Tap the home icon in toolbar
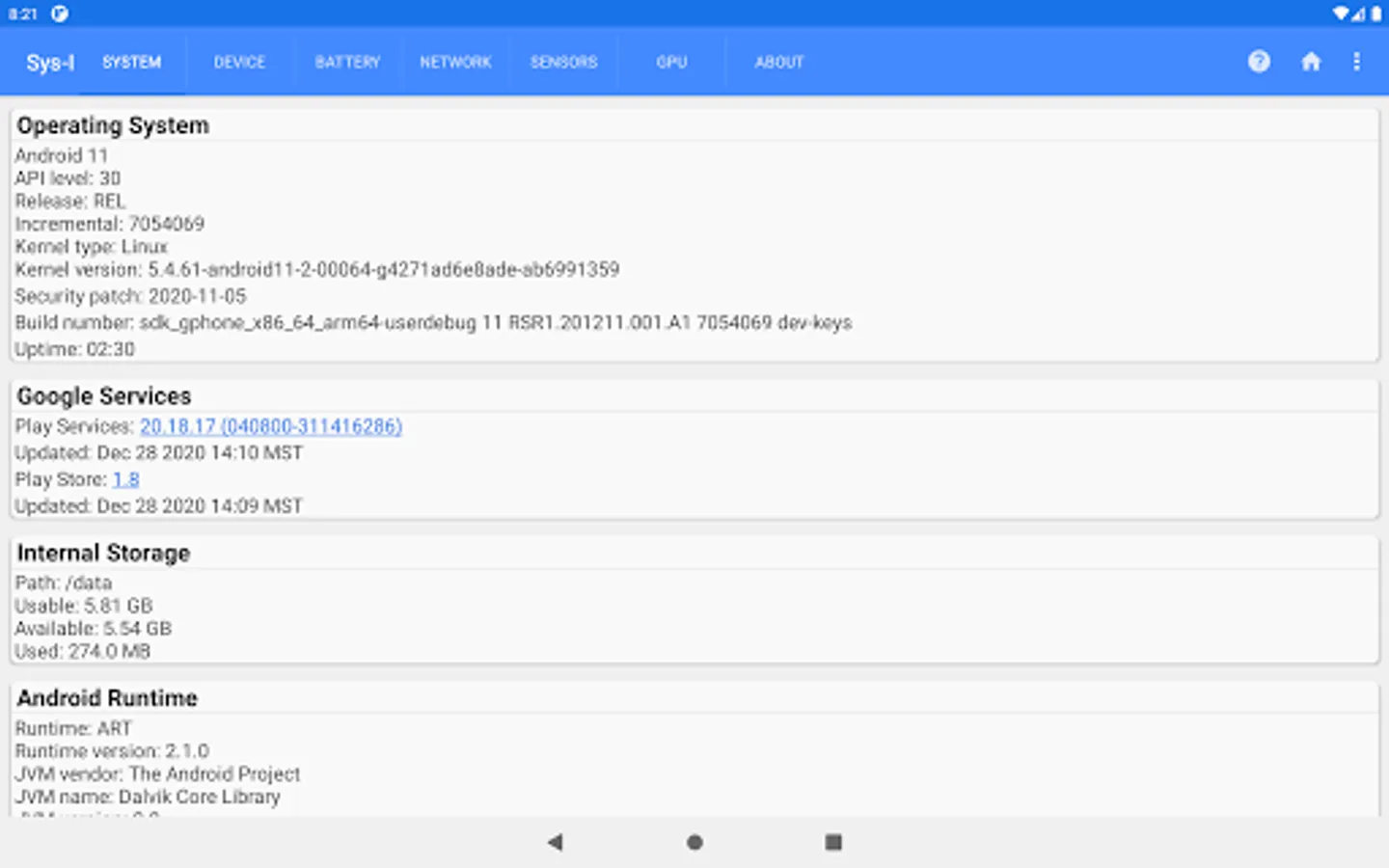The image size is (1389, 868). [x=1311, y=62]
